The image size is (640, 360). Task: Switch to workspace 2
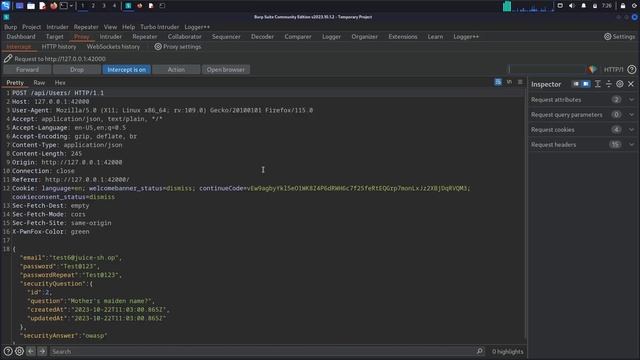click(x=93, y=6)
